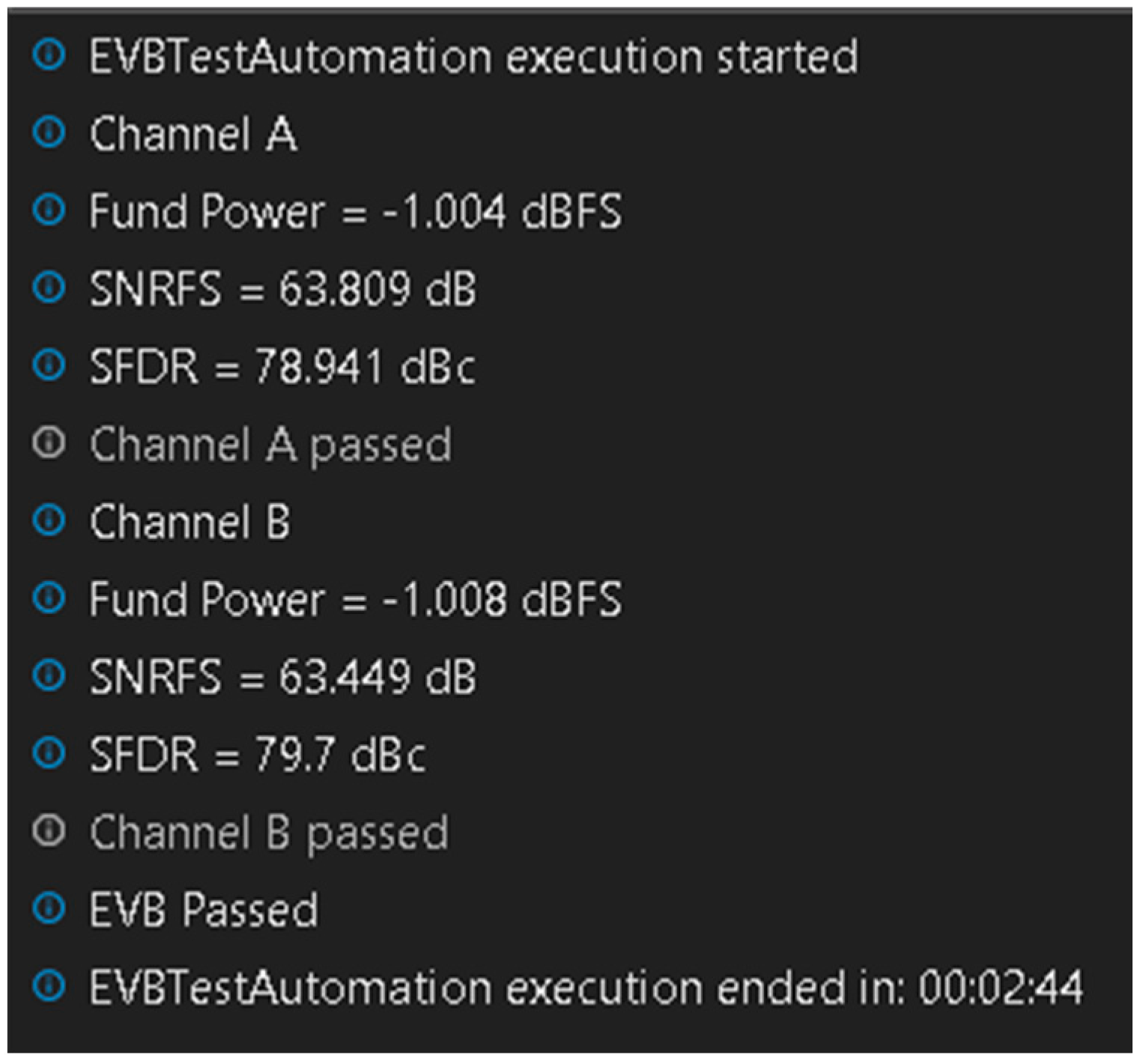Select the EVBTestAutomation execution started log entry
Image resolution: width=1140 pixels, height=1064 pixels.
click(x=473, y=56)
